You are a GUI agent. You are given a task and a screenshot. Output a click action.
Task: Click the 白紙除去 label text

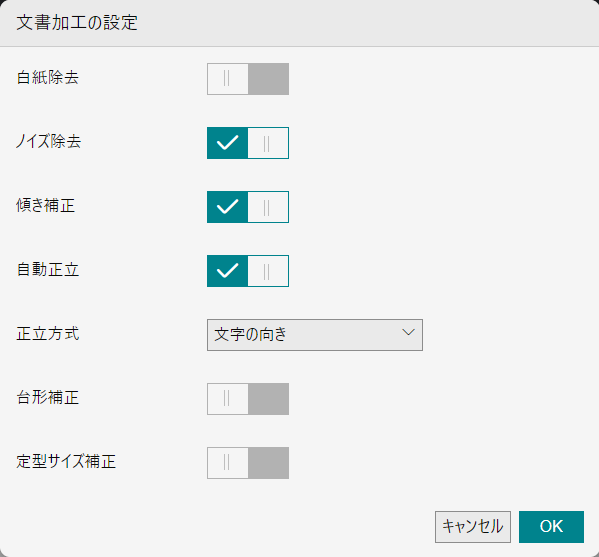click(x=48, y=78)
